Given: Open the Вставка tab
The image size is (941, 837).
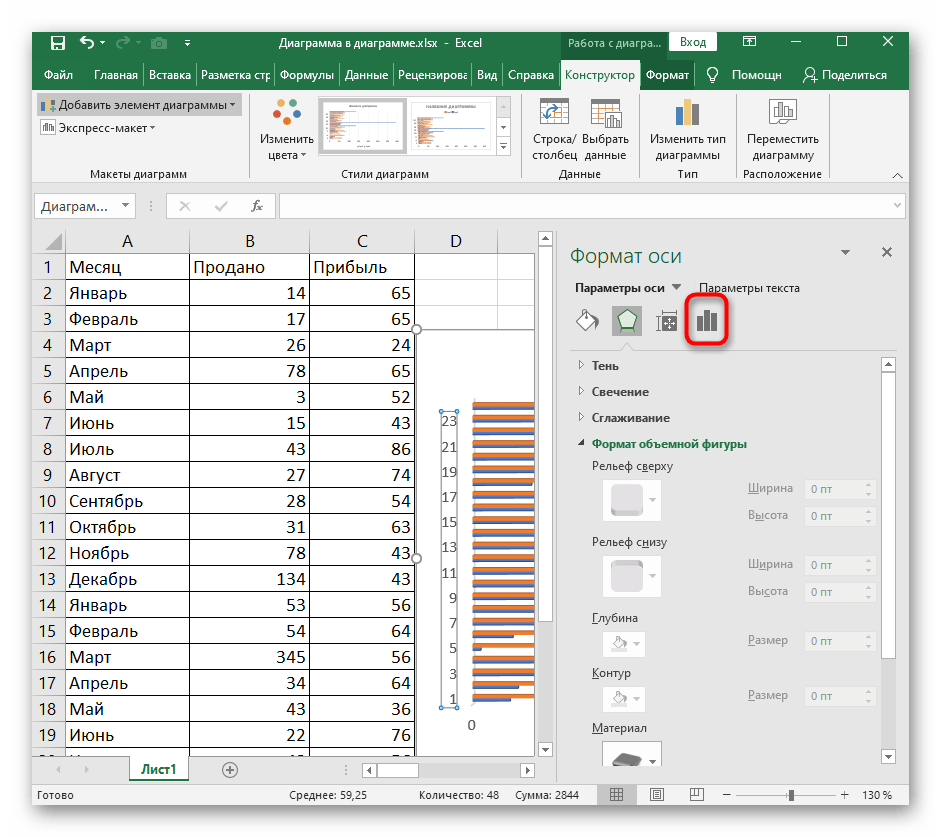Looking at the screenshot, I should pos(170,75).
